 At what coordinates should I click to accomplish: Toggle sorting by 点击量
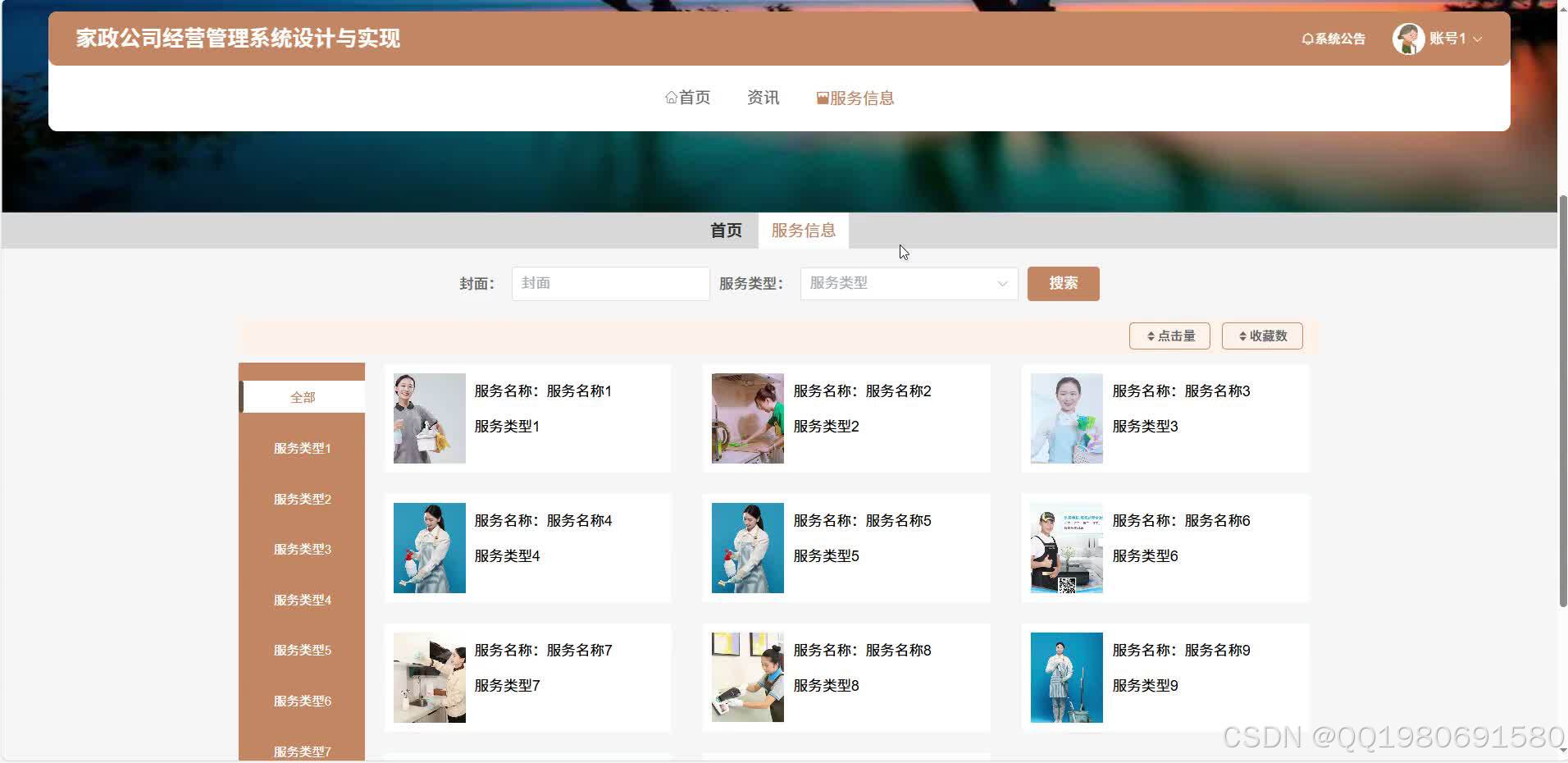(x=1169, y=336)
